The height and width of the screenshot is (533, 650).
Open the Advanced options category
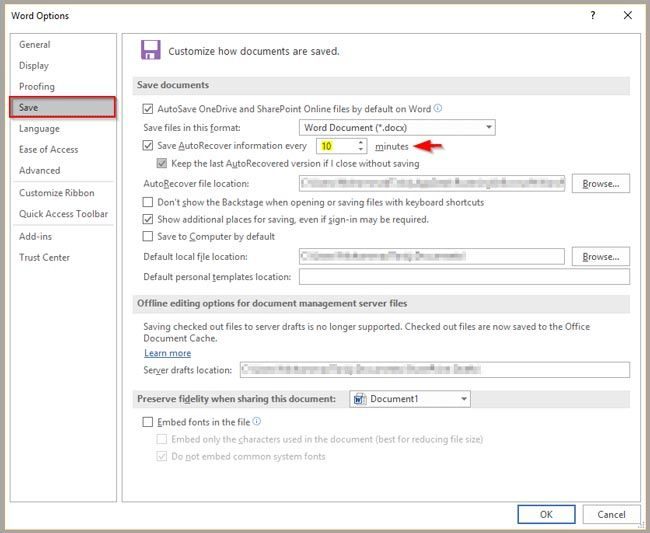40,170
